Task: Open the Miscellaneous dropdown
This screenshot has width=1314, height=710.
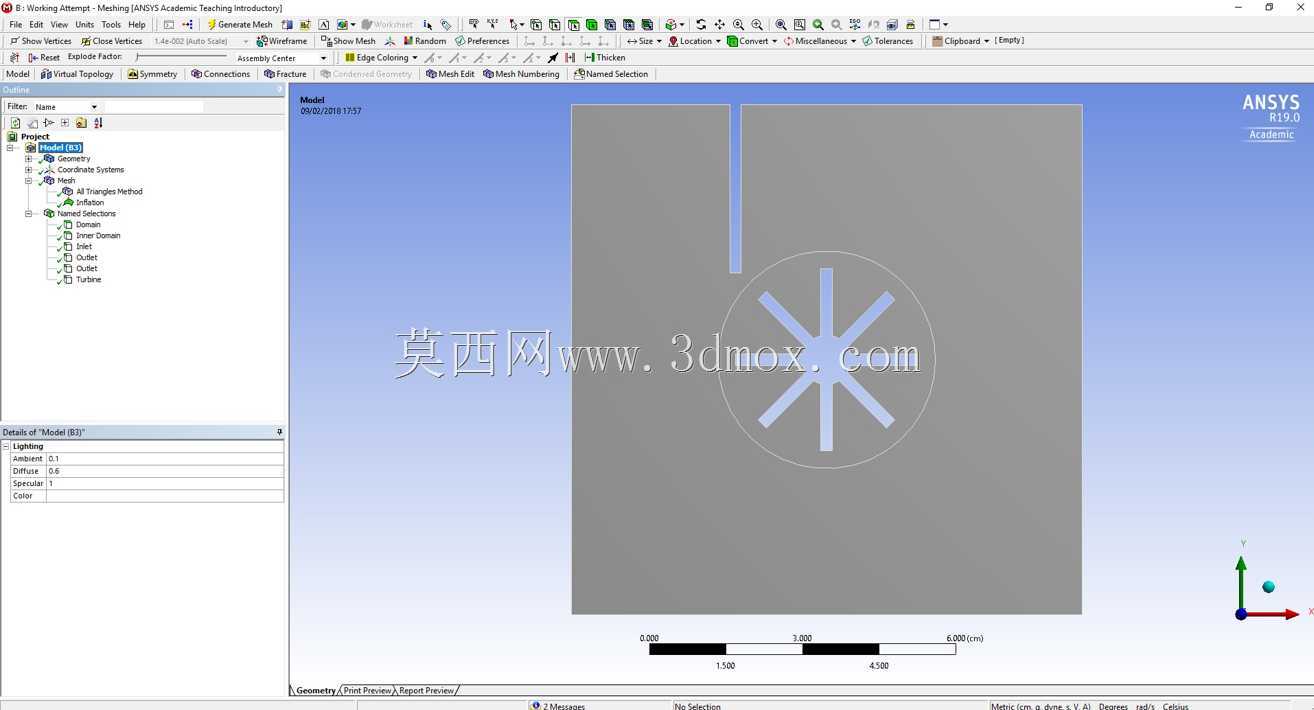Action: coord(853,41)
